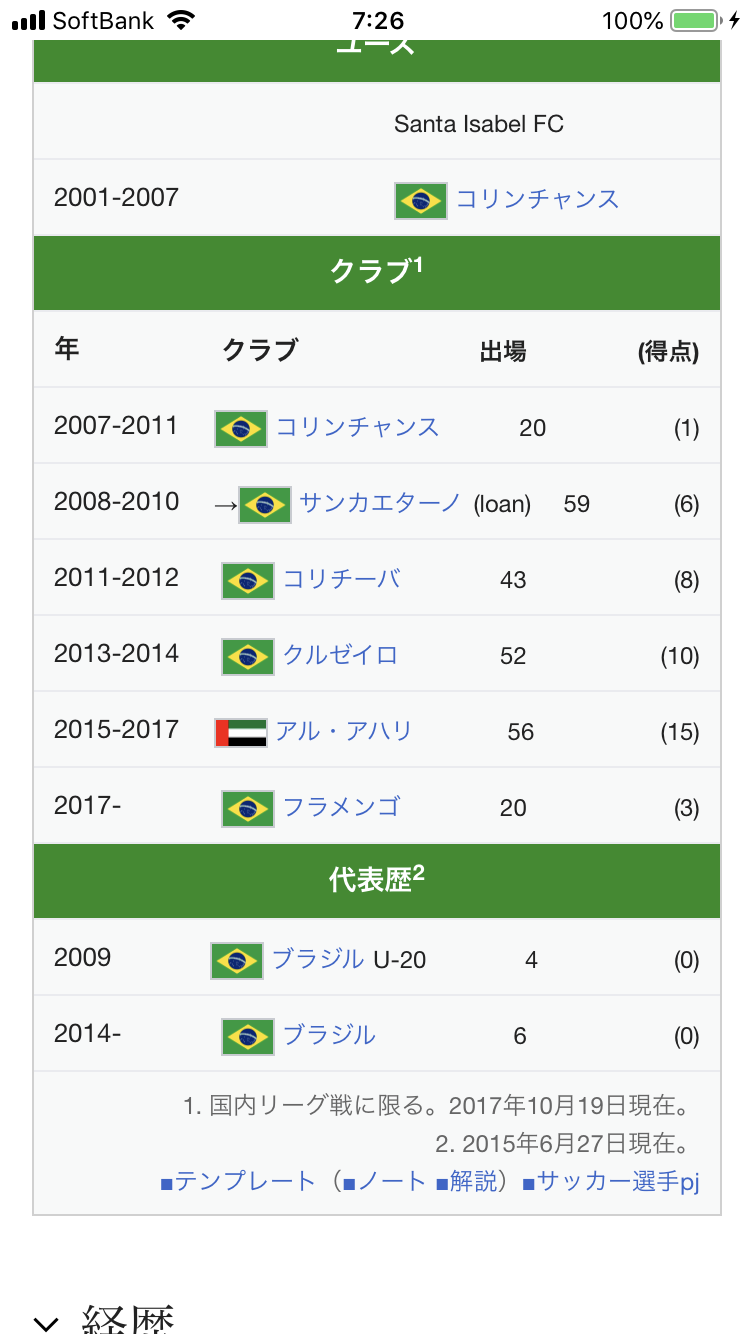The image size is (750, 1334).
Task: Open the ブラジル U-20 team link
Action: pos(318,959)
